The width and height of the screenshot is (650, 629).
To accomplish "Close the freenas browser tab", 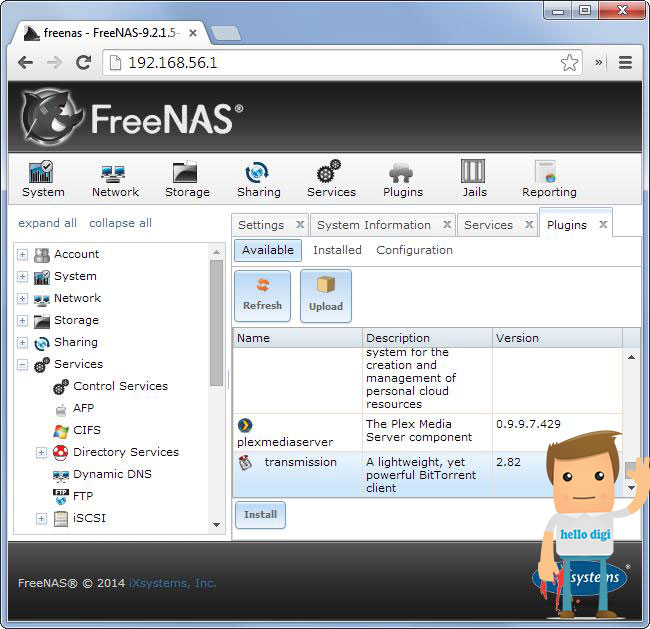I will (x=193, y=33).
